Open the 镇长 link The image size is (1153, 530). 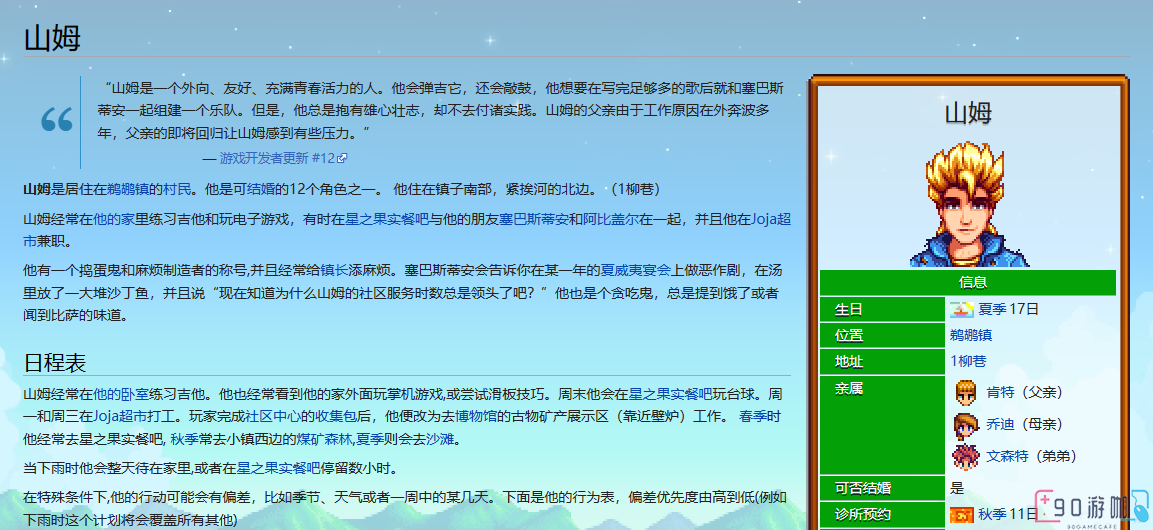[335, 270]
